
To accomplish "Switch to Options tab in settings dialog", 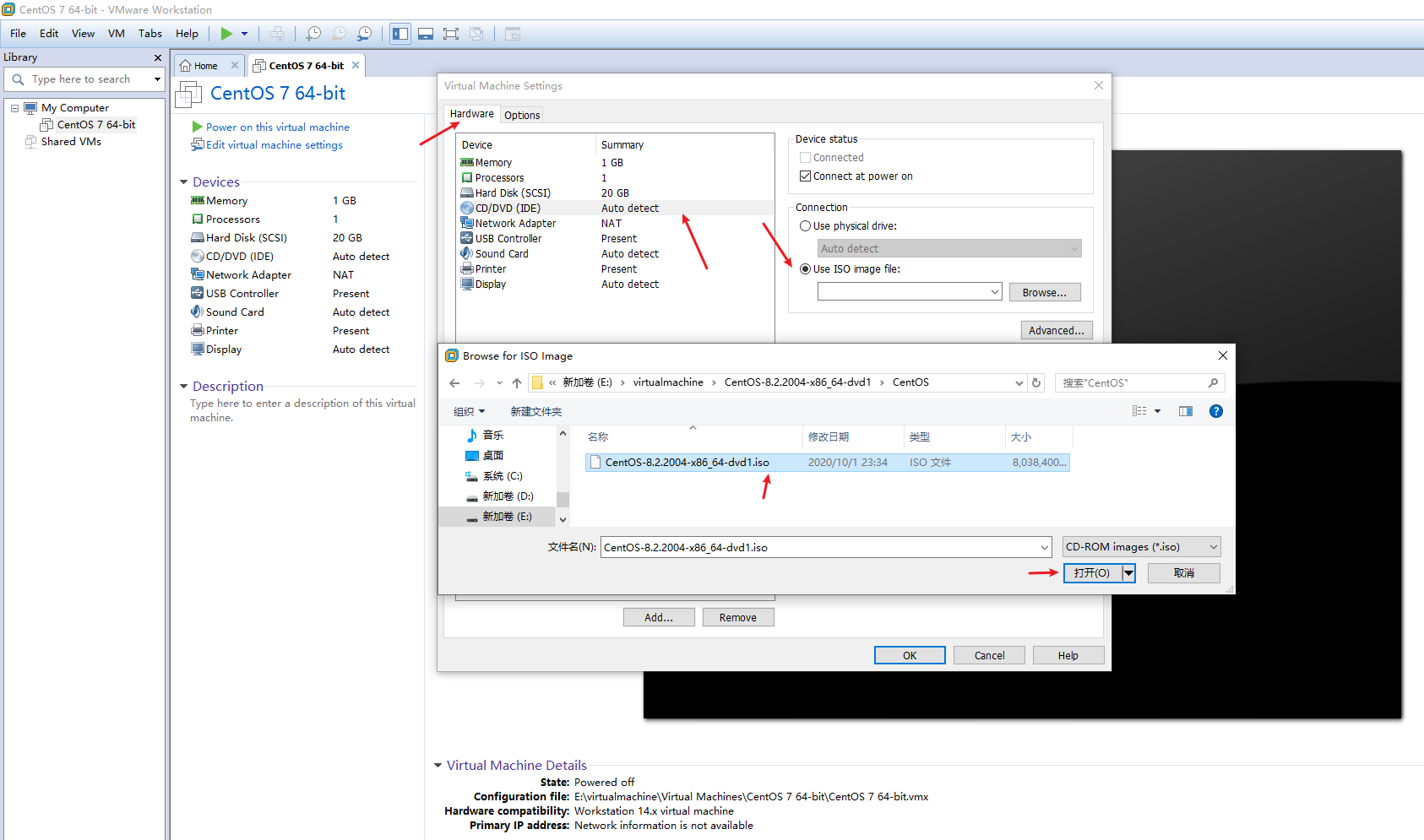I will pos(522,115).
